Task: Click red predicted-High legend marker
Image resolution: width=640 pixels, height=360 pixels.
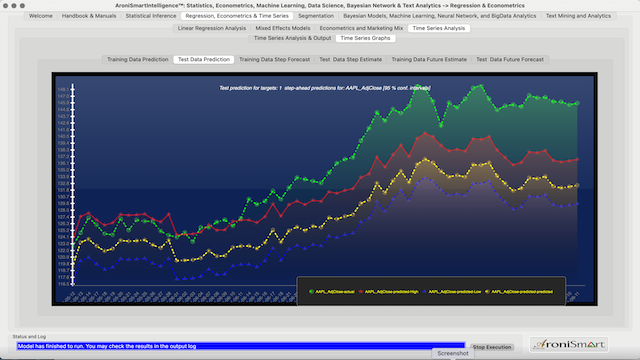Action: click(361, 291)
